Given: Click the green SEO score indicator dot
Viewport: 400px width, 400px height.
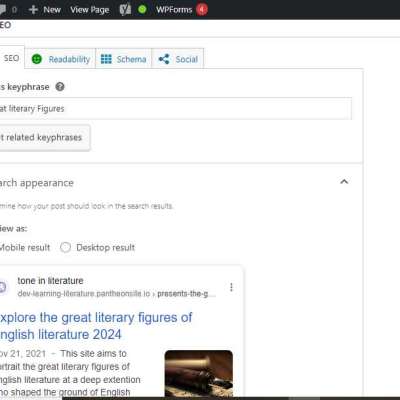Looking at the screenshot, I should point(142,9).
